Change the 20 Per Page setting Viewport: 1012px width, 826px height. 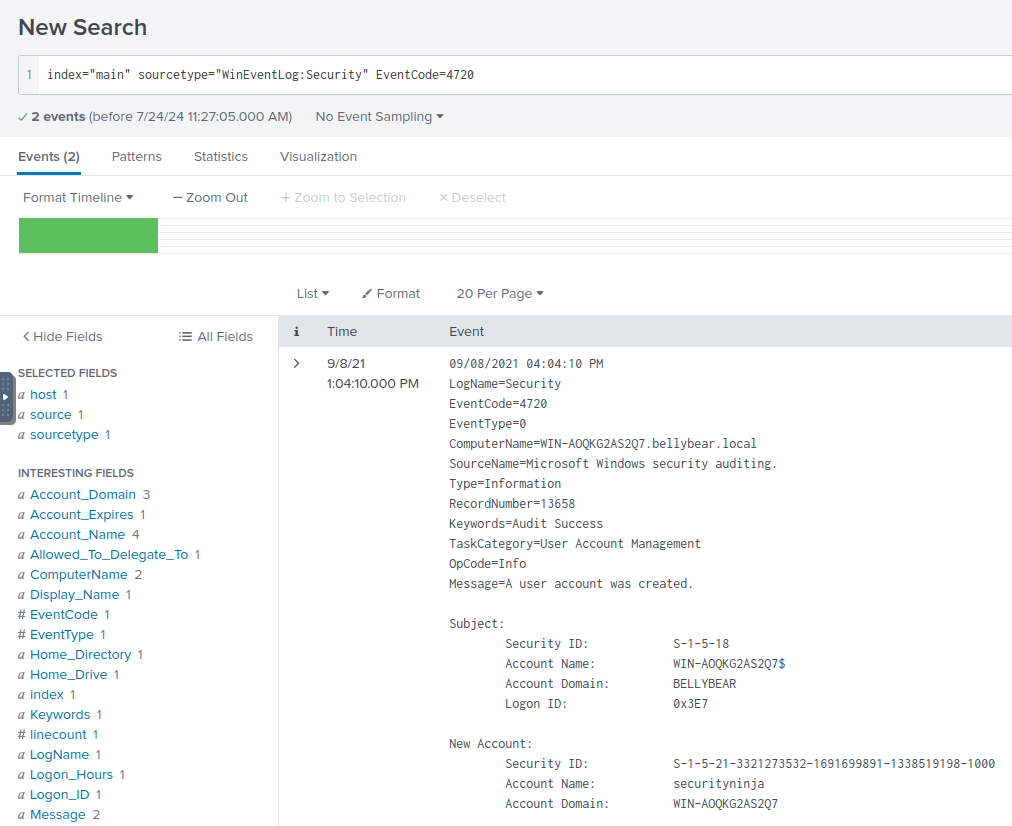pos(500,294)
